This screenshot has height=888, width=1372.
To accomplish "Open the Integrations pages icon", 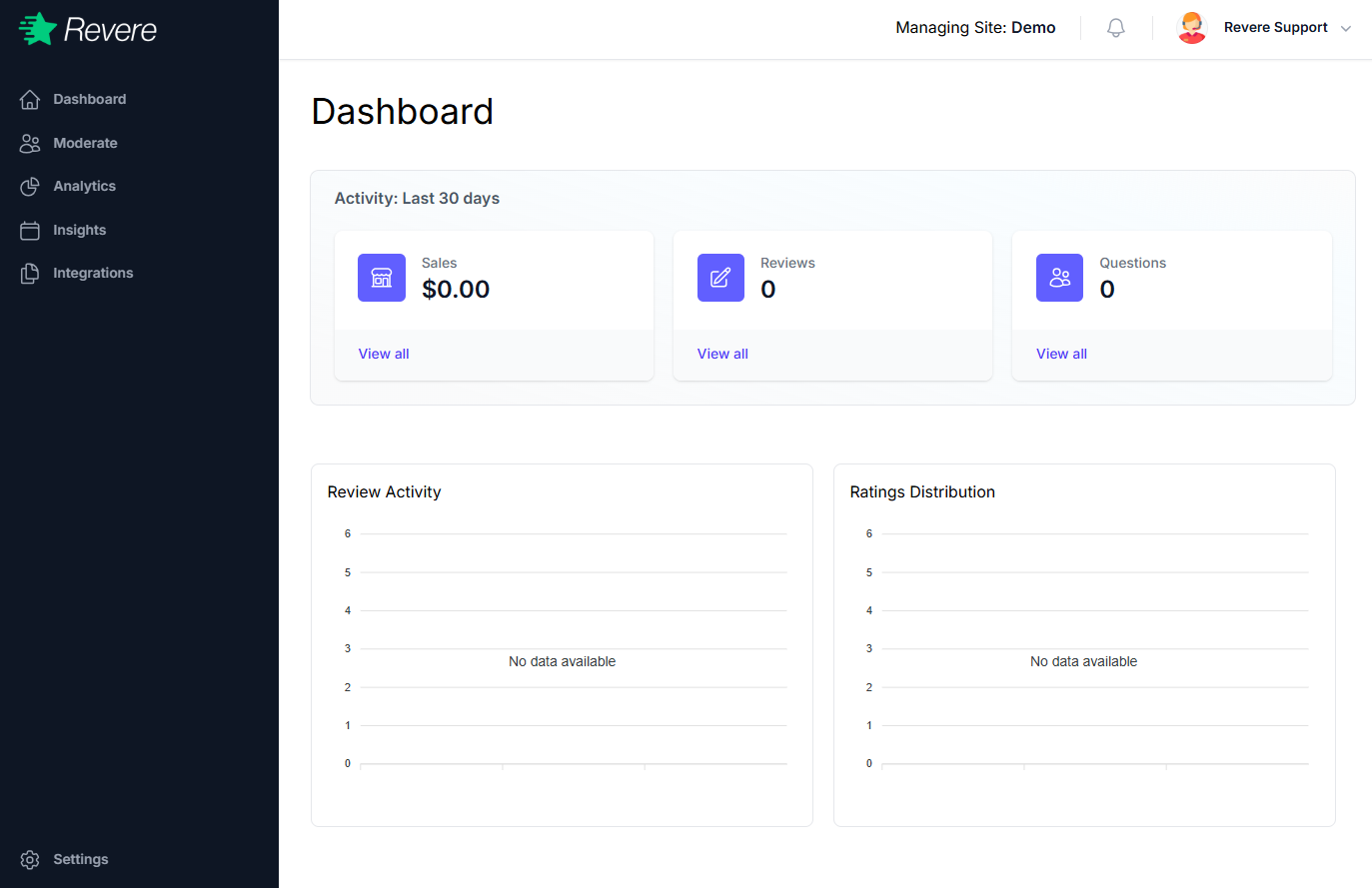I will (29, 272).
